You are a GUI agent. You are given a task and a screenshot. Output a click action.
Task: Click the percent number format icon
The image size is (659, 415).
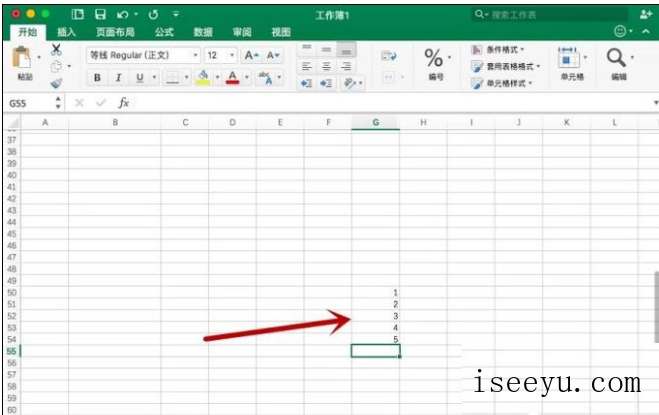tap(433, 58)
